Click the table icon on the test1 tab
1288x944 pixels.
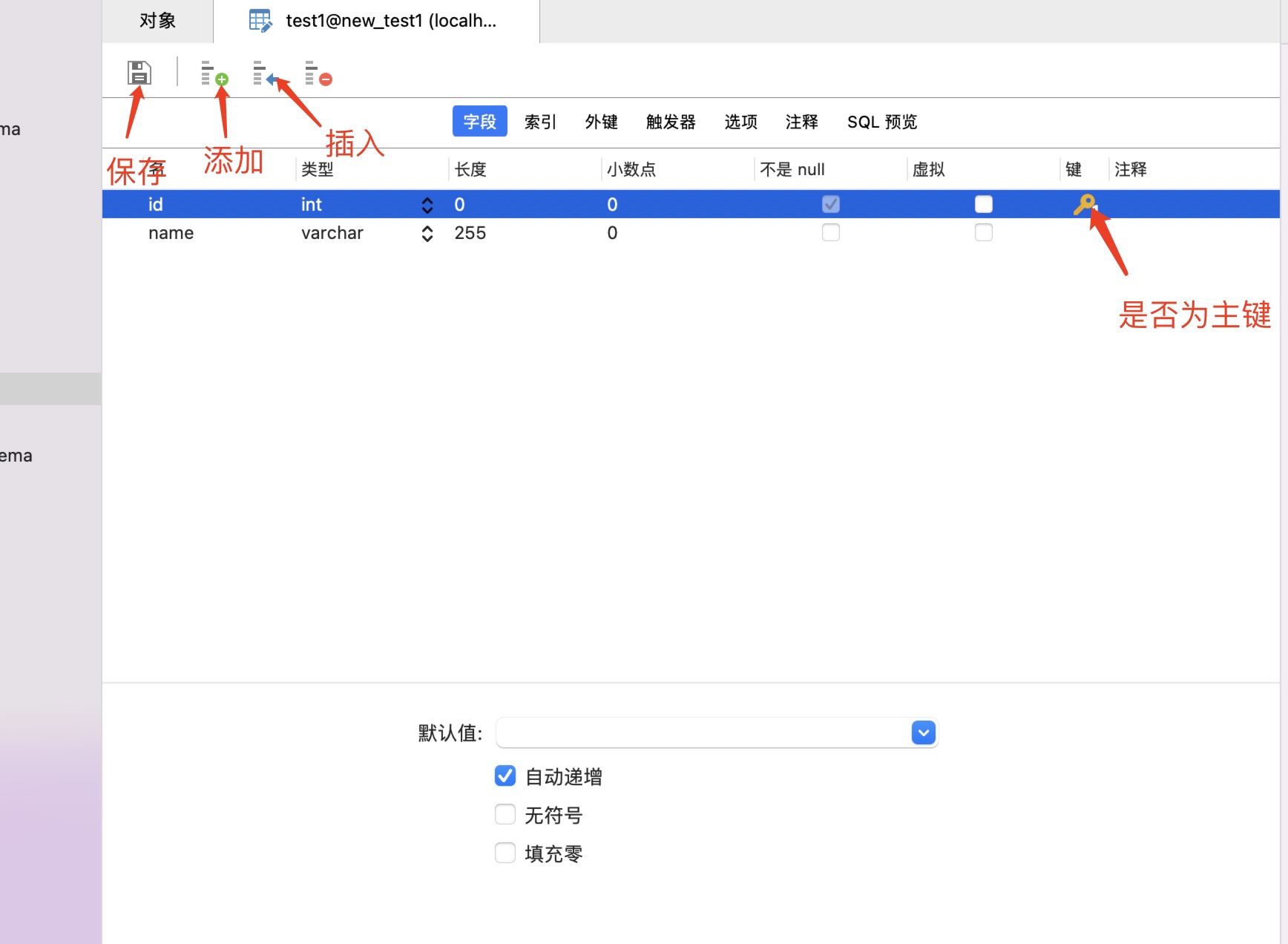click(x=260, y=20)
